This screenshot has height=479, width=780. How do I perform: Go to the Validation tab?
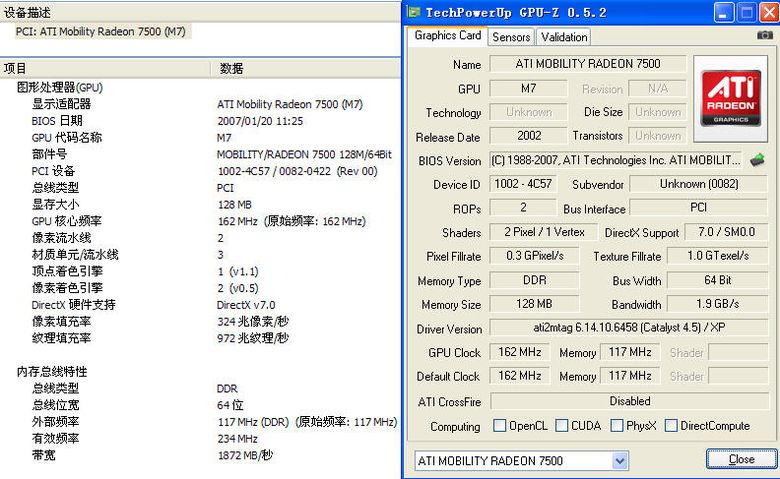point(564,37)
